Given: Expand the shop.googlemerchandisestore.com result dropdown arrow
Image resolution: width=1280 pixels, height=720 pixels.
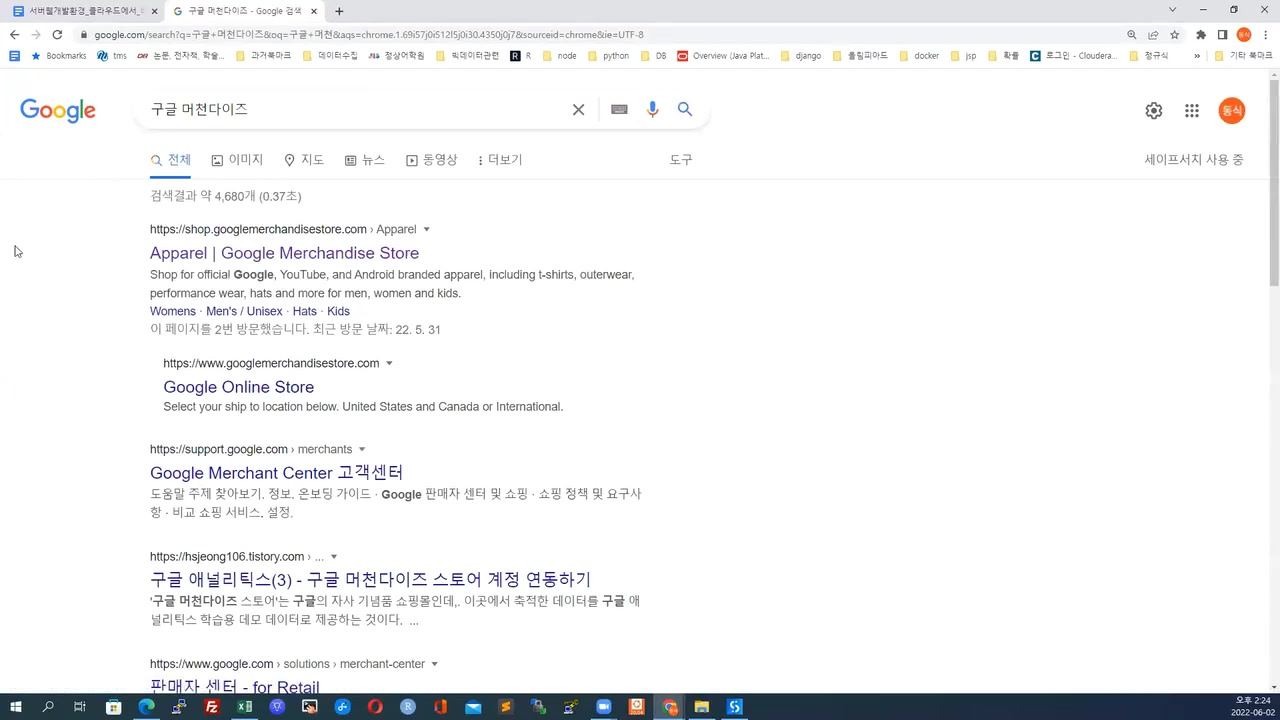Looking at the screenshot, I should (x=426, y=229).
